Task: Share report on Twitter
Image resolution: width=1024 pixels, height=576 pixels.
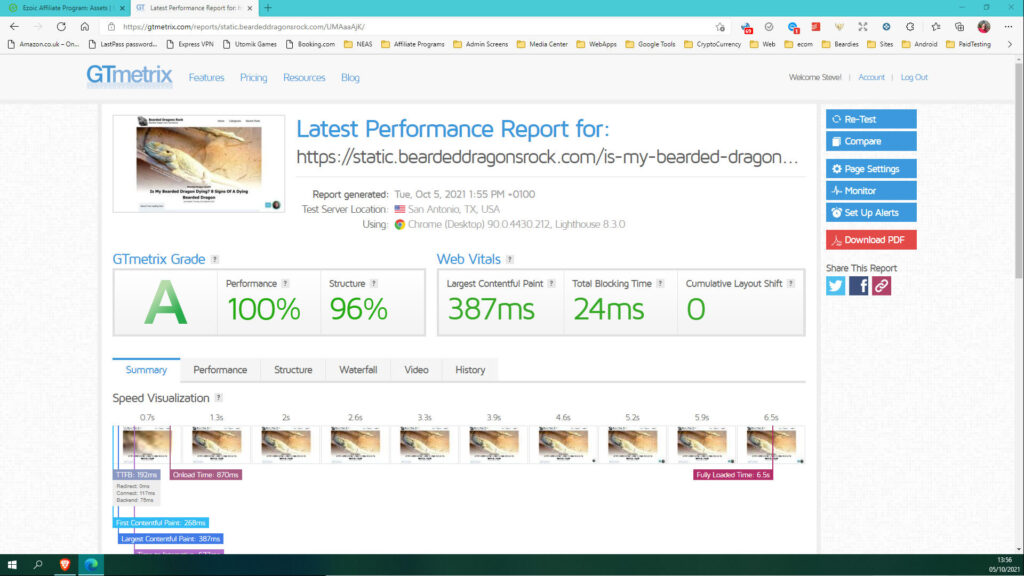Action: (835, 286)
